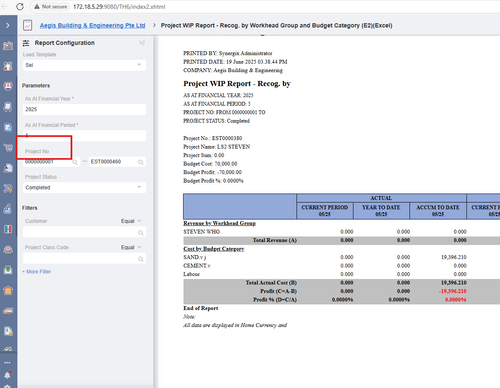Click the 'SAND.v j' cost row

pyautogui.click(x=195, y=257)
